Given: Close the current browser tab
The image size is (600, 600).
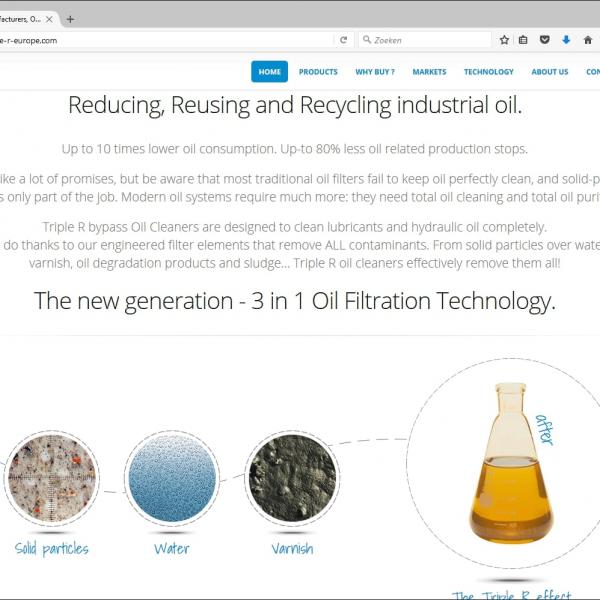Looking at the screenshot, I should (x=49, y=19).
